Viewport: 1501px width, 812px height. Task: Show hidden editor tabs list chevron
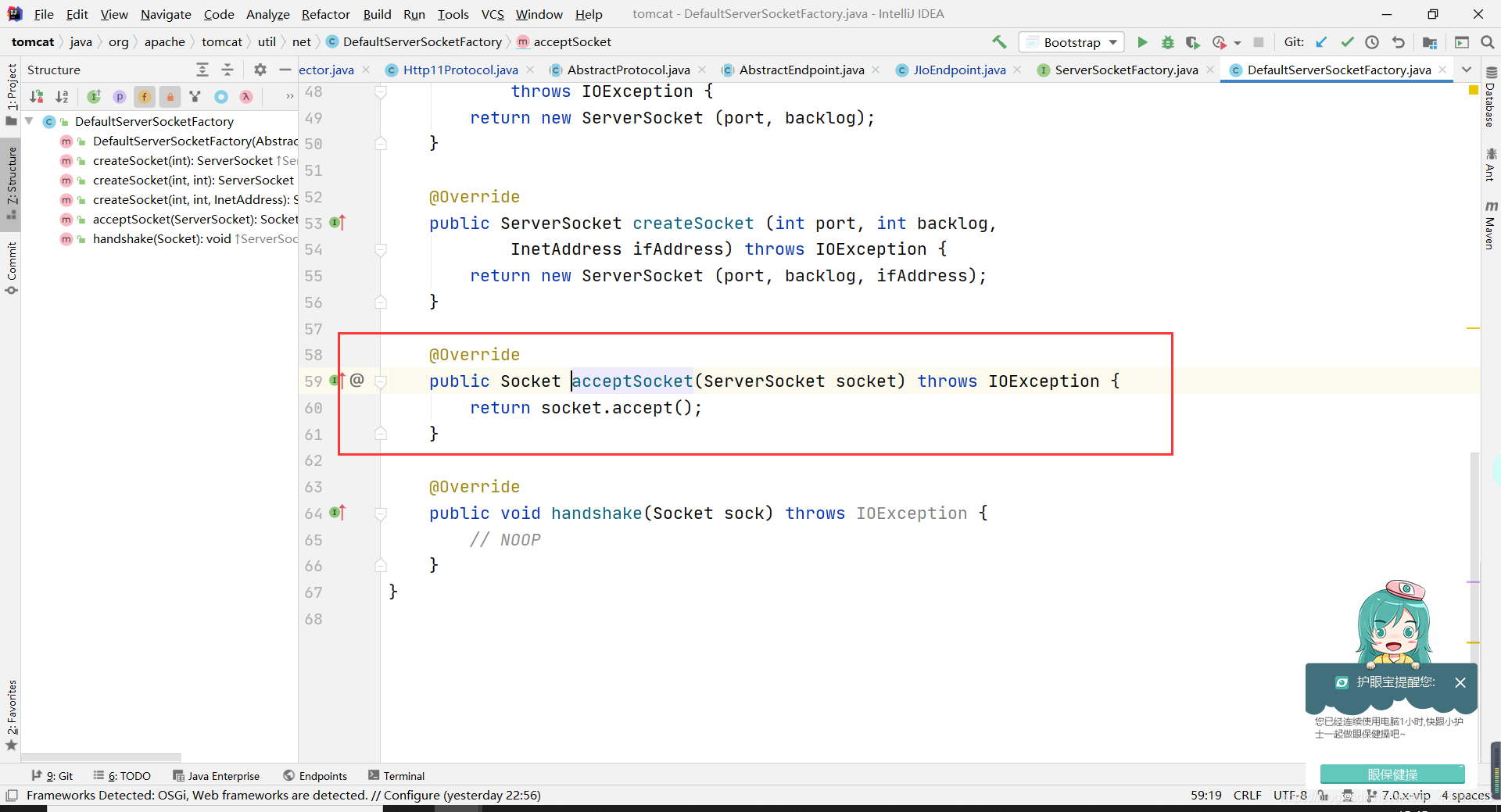pos(1467,70)
